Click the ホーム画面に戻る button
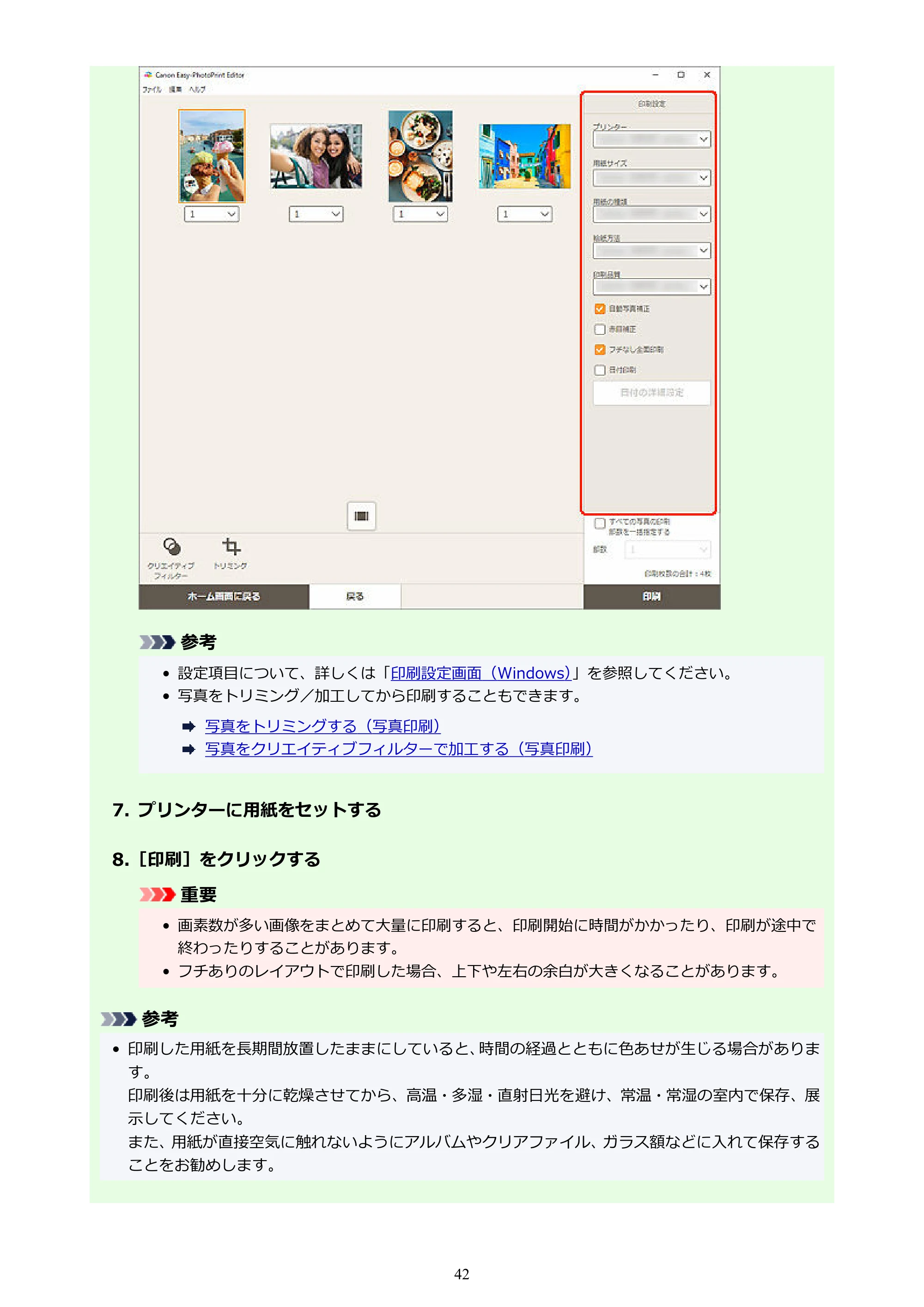This screenshot has width=924, height=1307. [x=224, y=596]
